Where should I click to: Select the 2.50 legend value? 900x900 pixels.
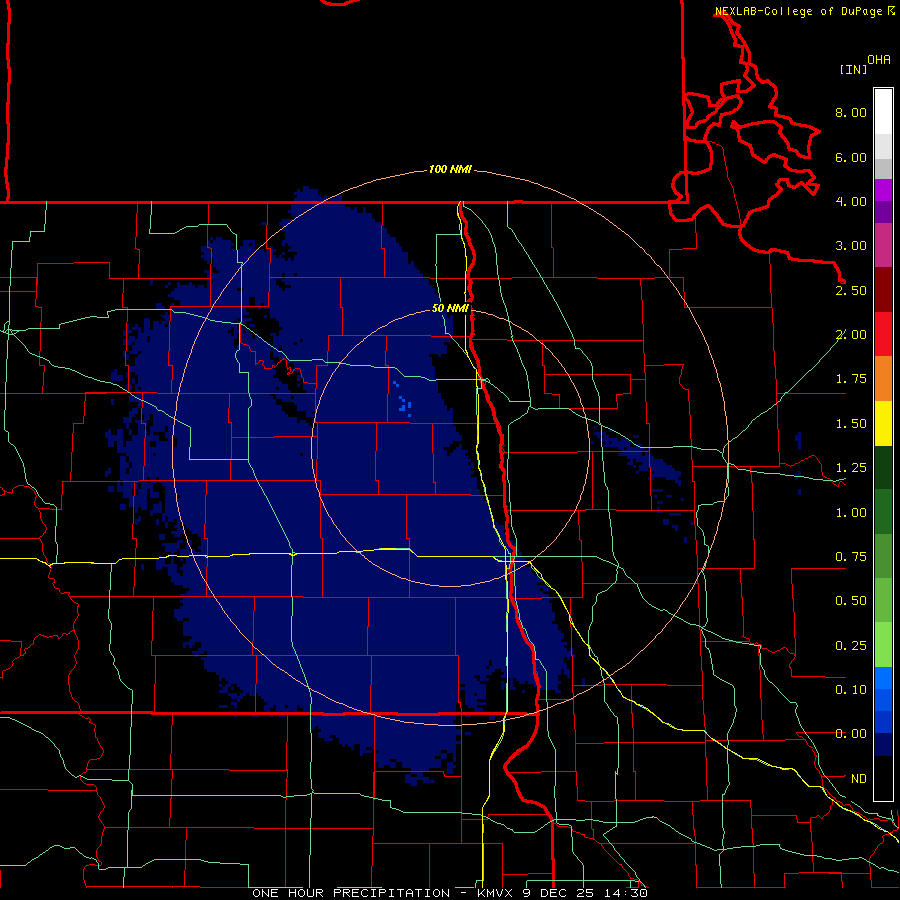(x=851, y=290)
